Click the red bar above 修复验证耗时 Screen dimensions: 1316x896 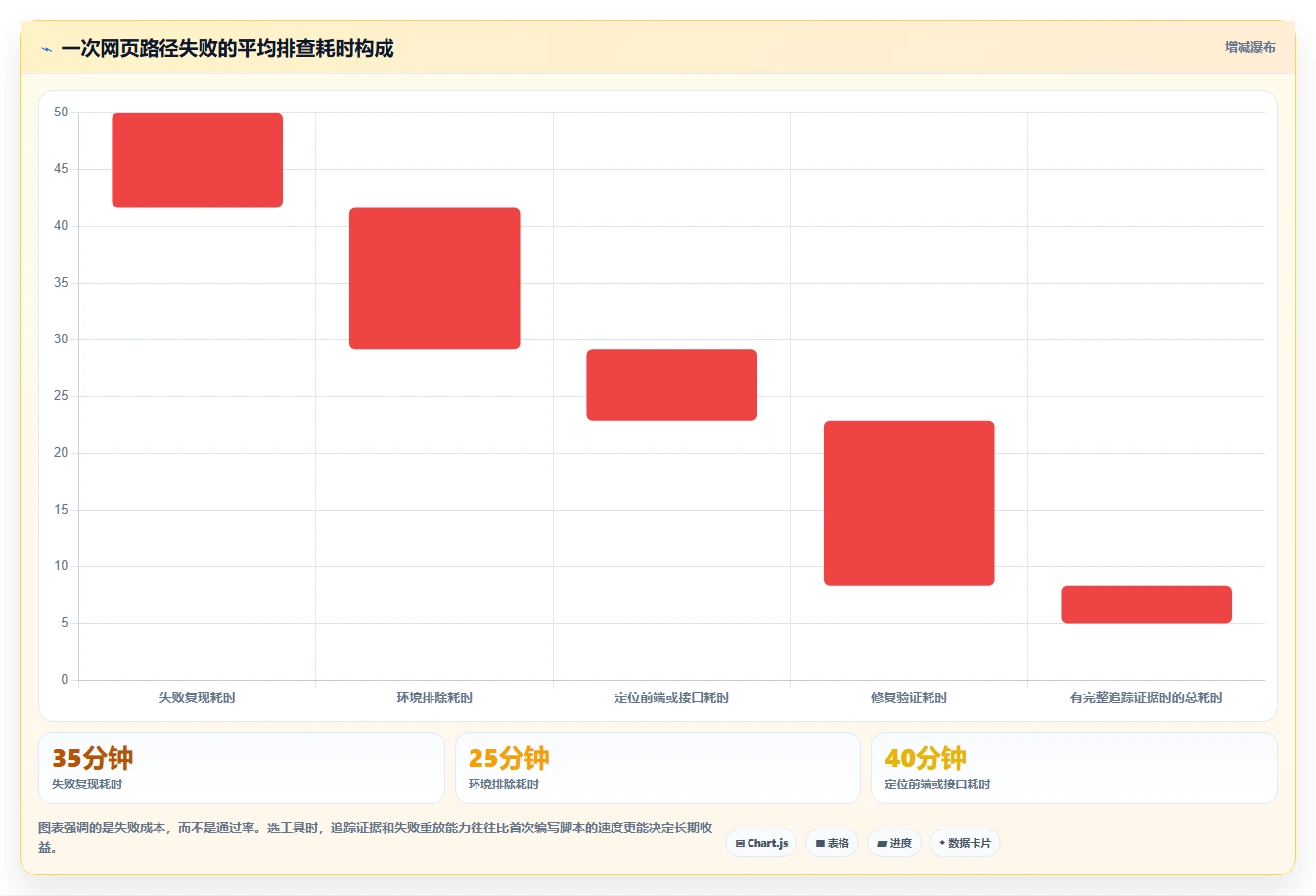(909, 503)
